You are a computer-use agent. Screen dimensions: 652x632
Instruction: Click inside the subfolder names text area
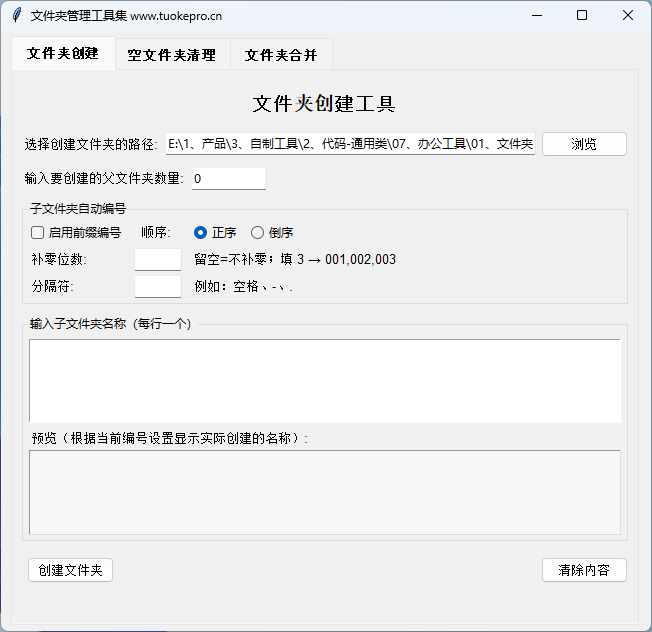(x=324, y=380)
